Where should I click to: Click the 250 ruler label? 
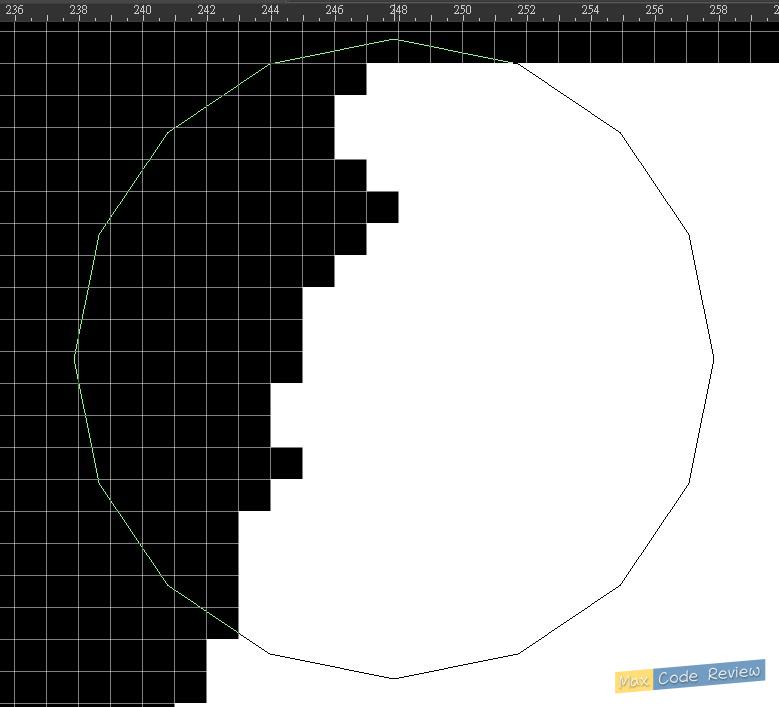tap(462, 10)
